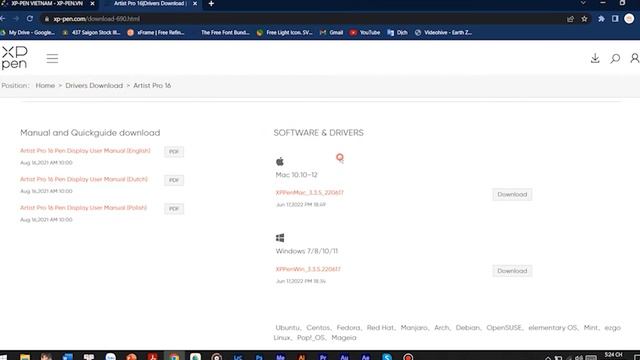Open the taskbar clock showing 5:24 CH

click(x=613, y=356)
